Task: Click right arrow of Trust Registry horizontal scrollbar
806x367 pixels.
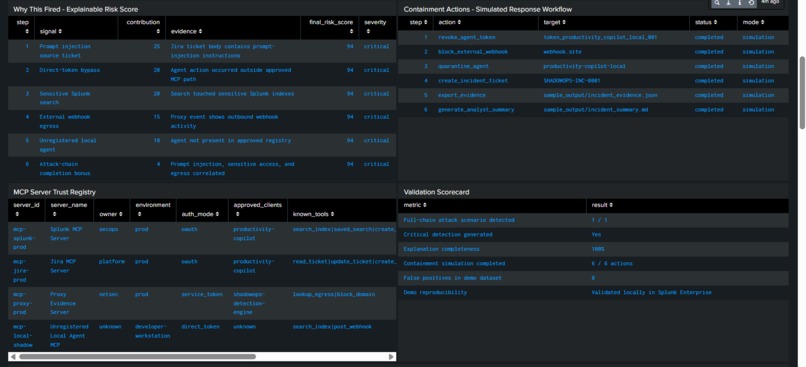Action: click(x=391, y=356)
